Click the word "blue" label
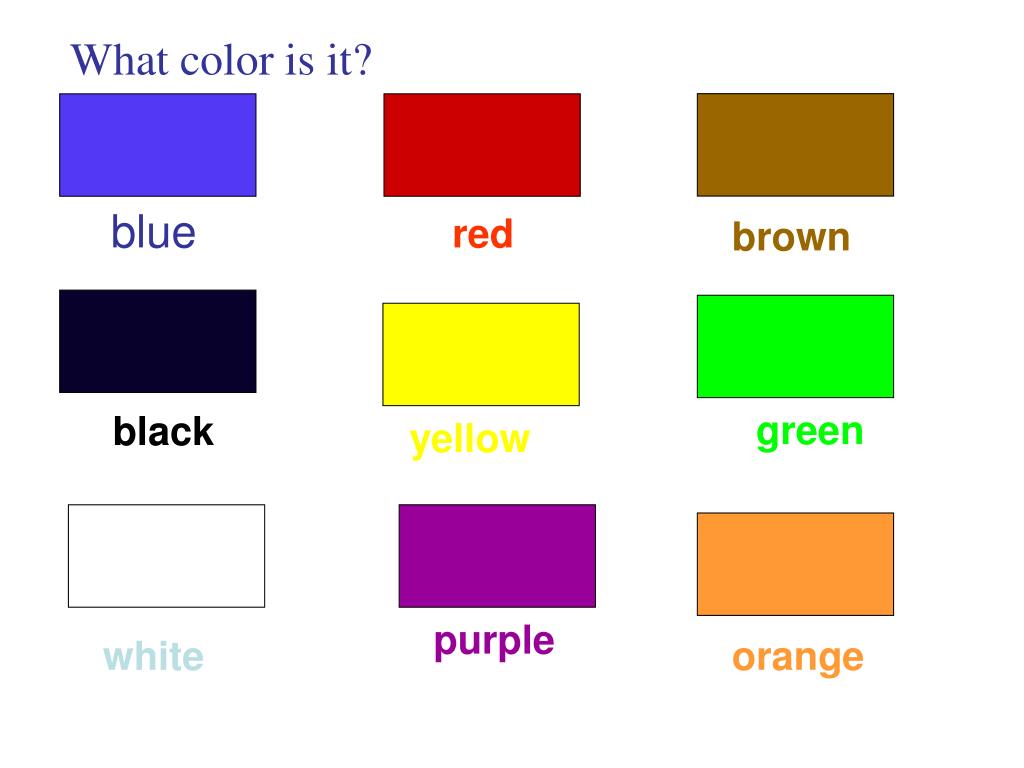The height and width of the screenshot is (768, 1024). pos(153,232)
